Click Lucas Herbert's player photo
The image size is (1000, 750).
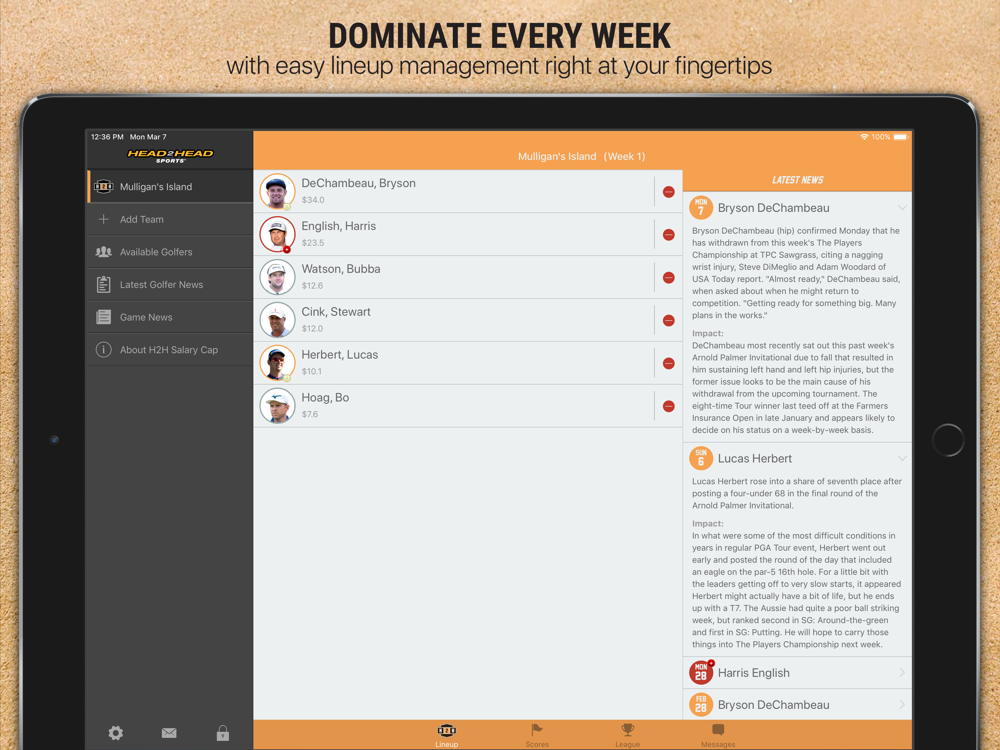coord(277,362)
